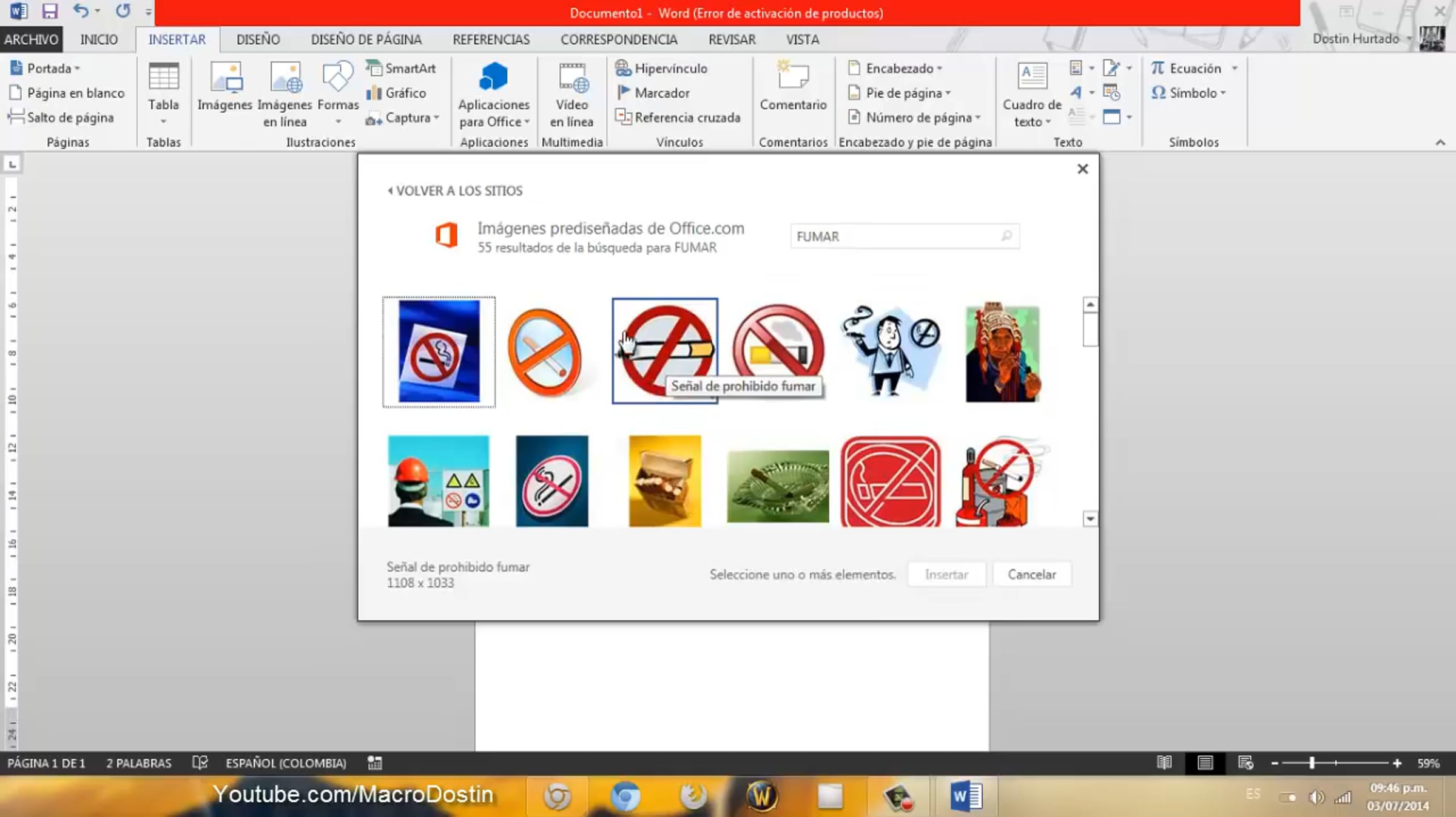
Task: Insert a Tabla from the ribbon
Action: coord(163,94)
